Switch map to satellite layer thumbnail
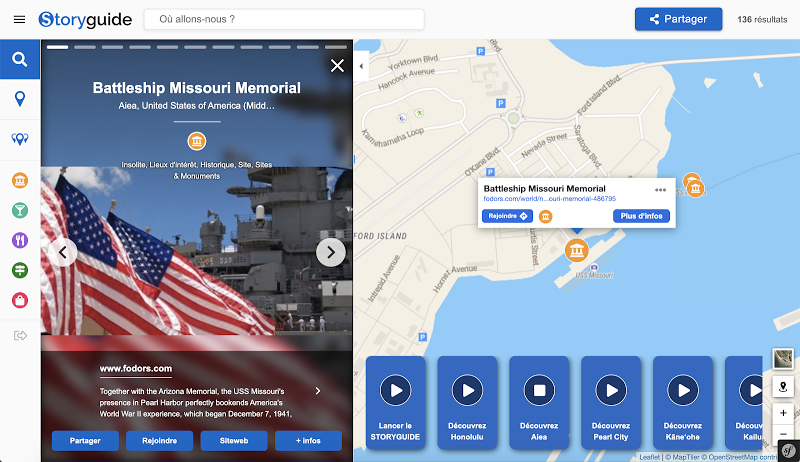This screenshot has width=800, height=462. (783, 358)
